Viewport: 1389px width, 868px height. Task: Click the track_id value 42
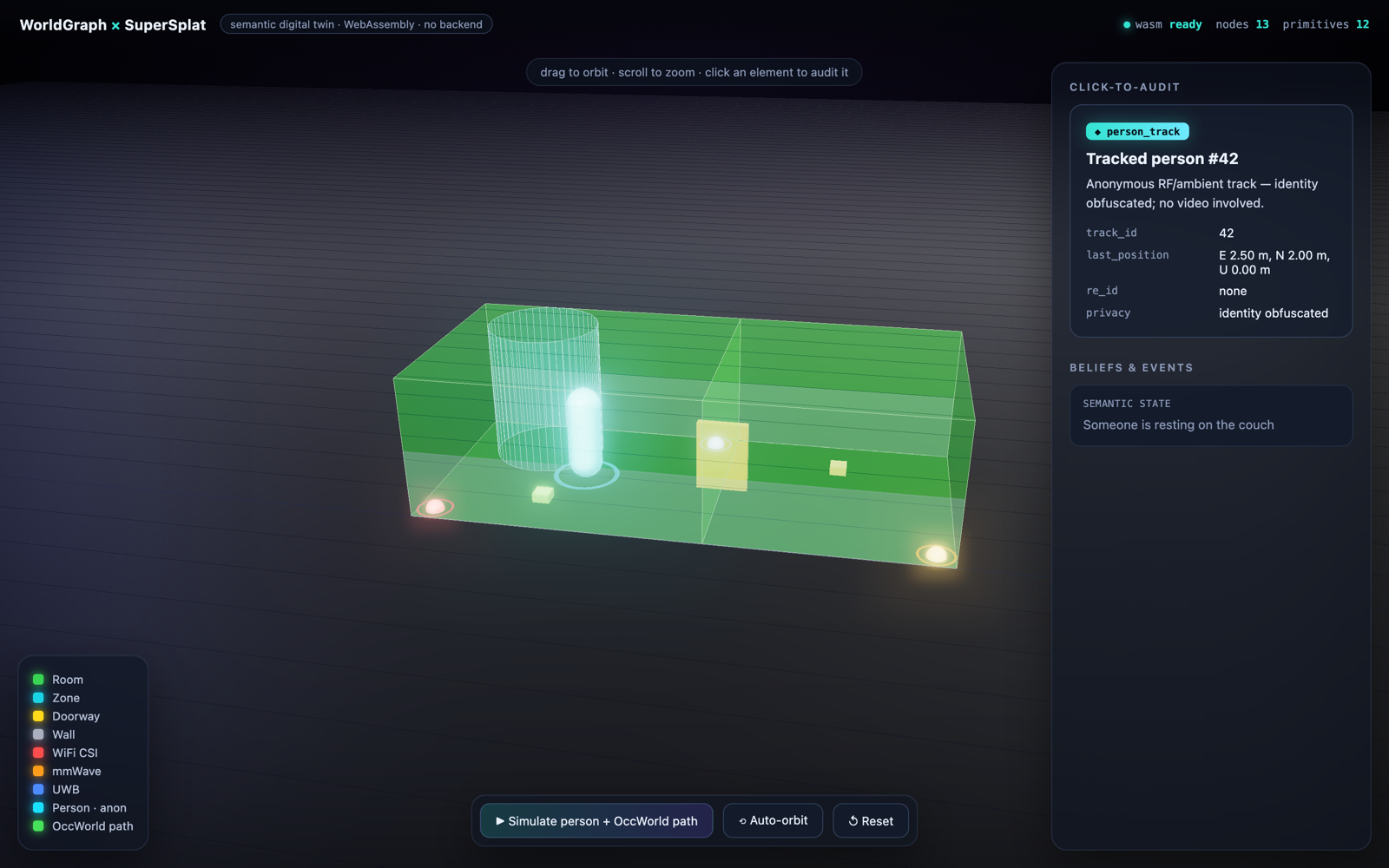1227,233
